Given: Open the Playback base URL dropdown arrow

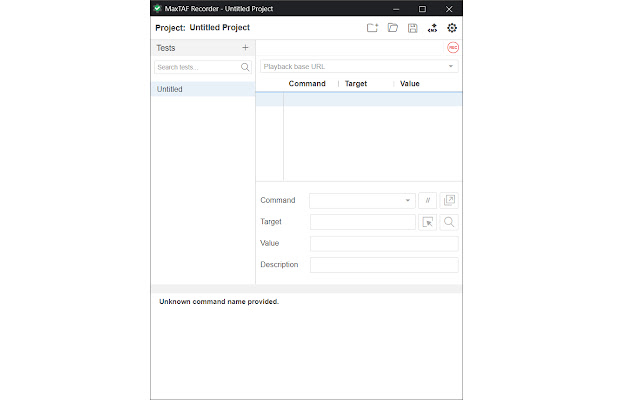Looking at the screenshot, I should tap(451, 66).
